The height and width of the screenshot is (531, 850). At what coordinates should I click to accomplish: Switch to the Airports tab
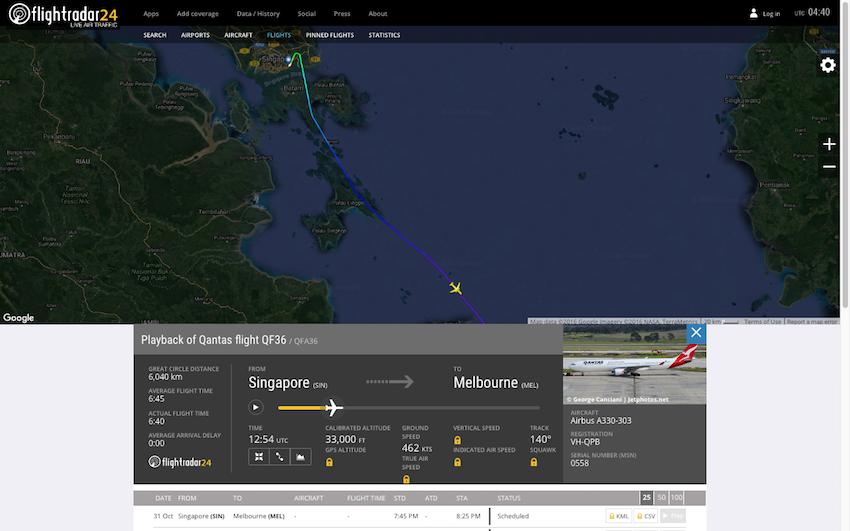195,35
